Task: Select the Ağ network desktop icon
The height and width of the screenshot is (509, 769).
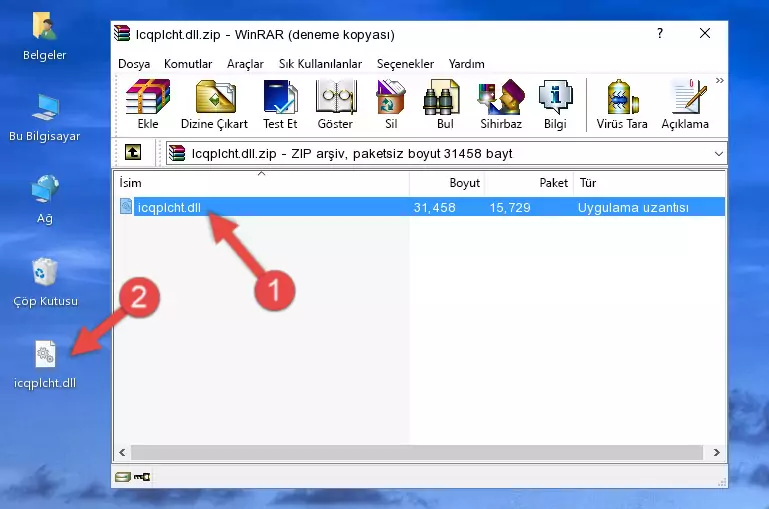Action: [x=45, y=200]
